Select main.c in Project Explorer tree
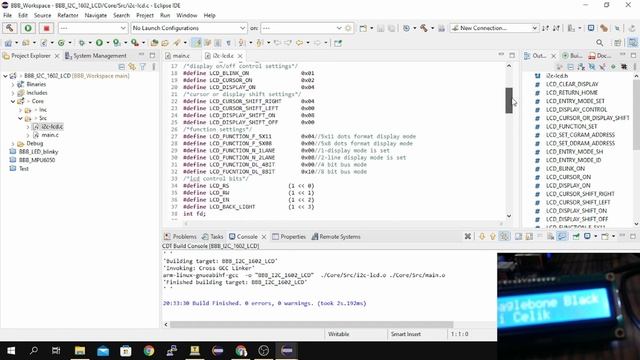This screenshot has height=360, width=640. pyautogui.click(x=50, y=135)
